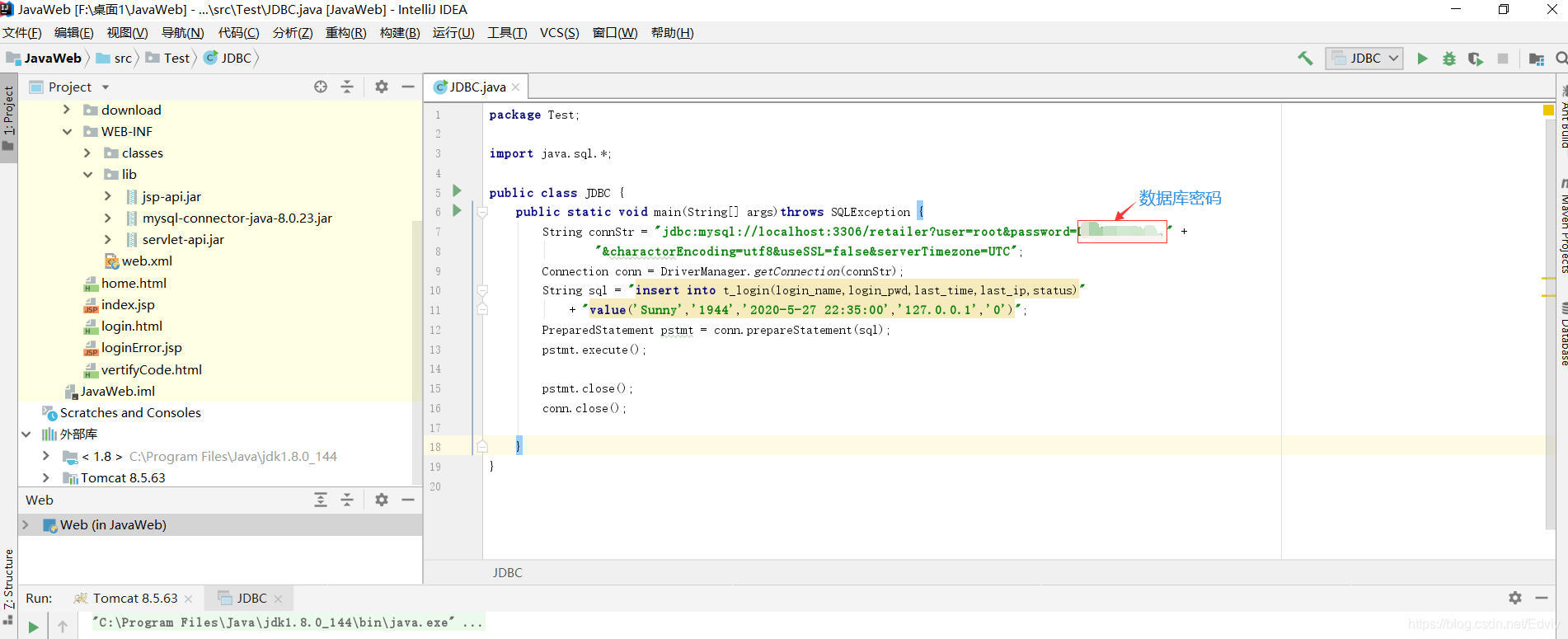This screenshot has width=1568, height=639.
Task: Expand all in the Web panel
Action: [x=321, y=500]
